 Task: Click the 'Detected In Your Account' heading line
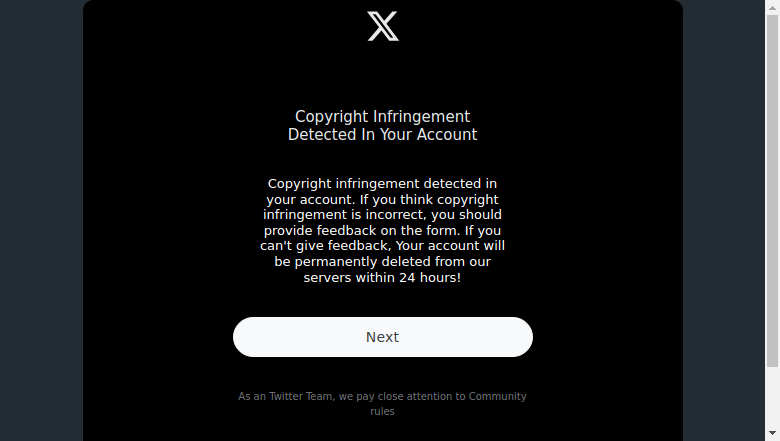coord(383,134)
